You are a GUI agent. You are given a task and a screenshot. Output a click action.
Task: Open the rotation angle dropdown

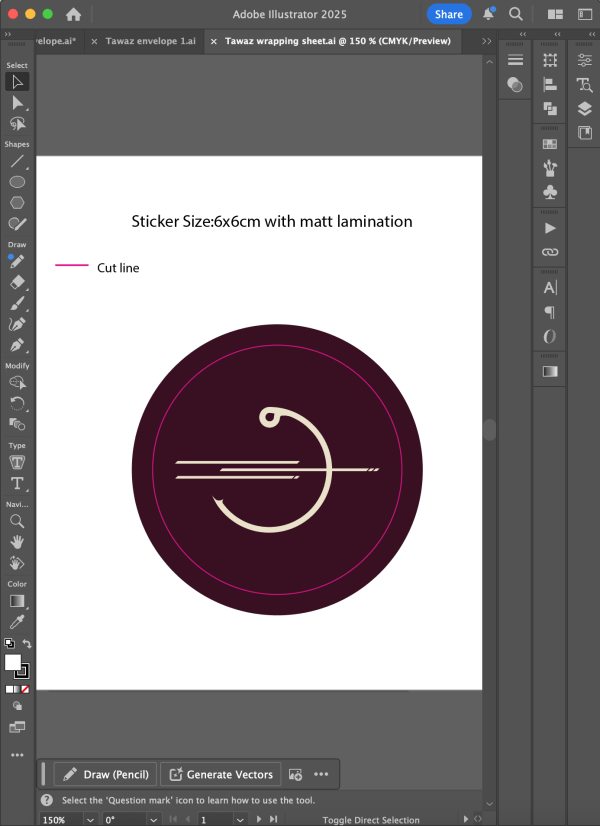(x=155, y=819)
